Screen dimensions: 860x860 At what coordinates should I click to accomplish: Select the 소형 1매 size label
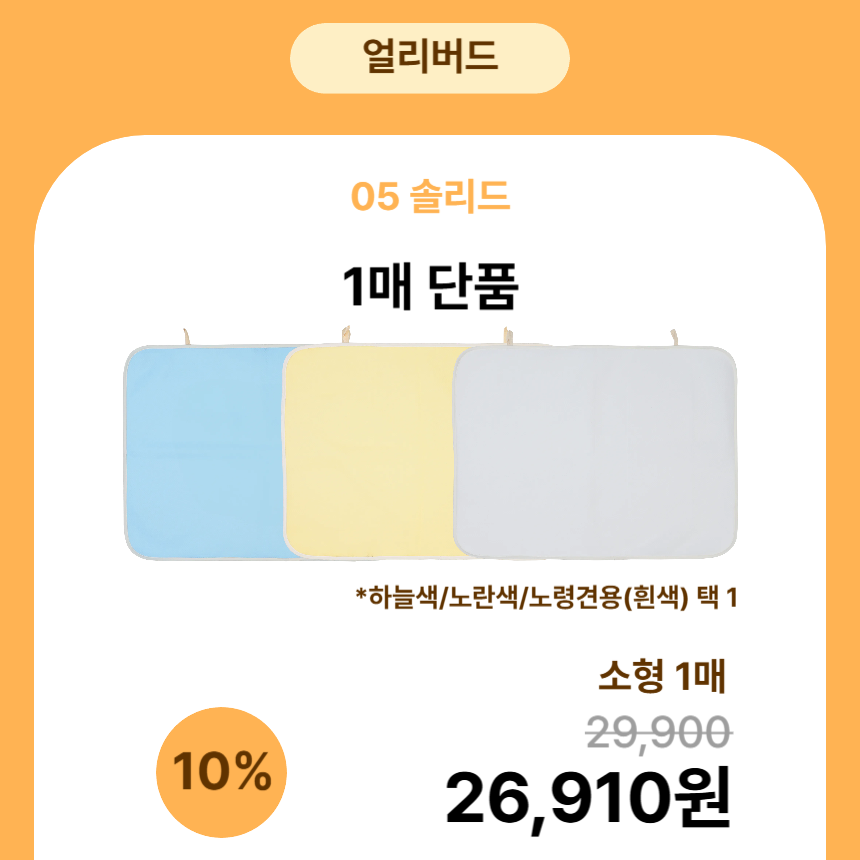point(661,678)
